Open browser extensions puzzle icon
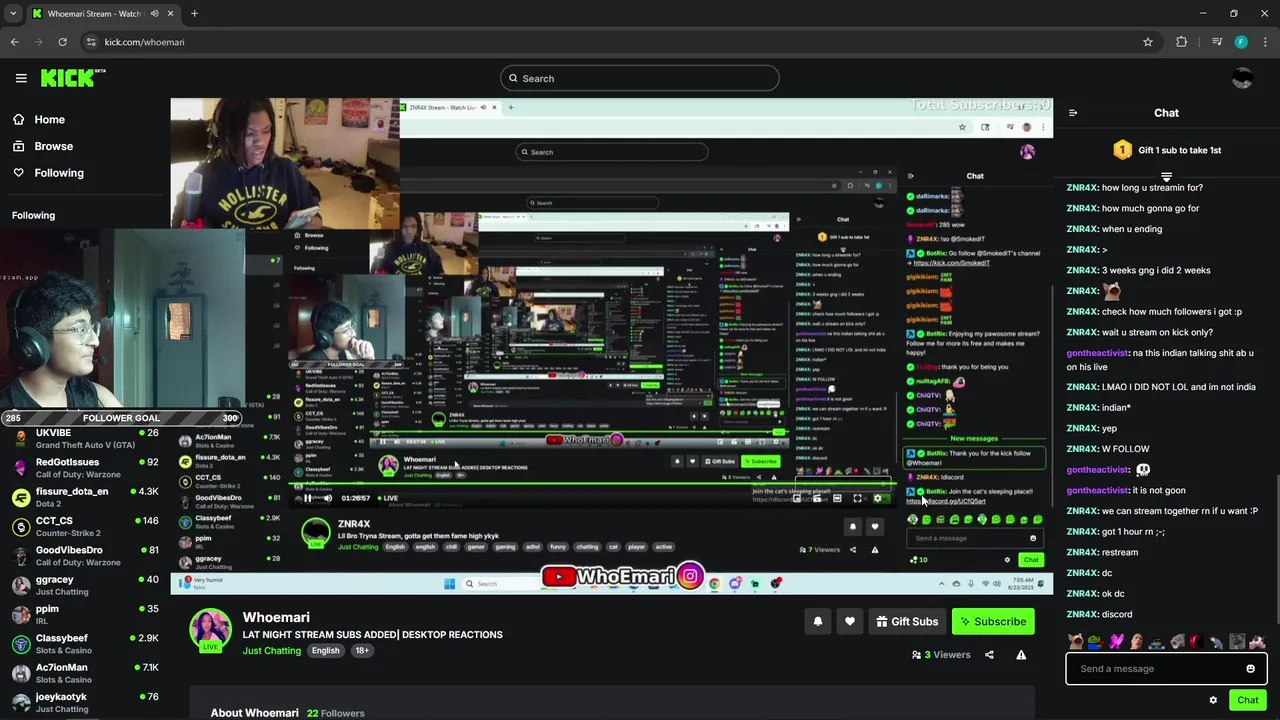1280x720 pixels. click(1182, 42)
